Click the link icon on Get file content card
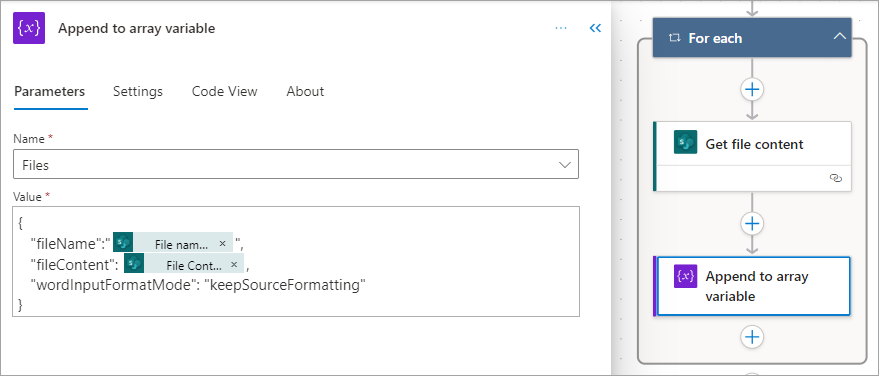The height and width of the screenshot is (376, 879). point(836,178)
